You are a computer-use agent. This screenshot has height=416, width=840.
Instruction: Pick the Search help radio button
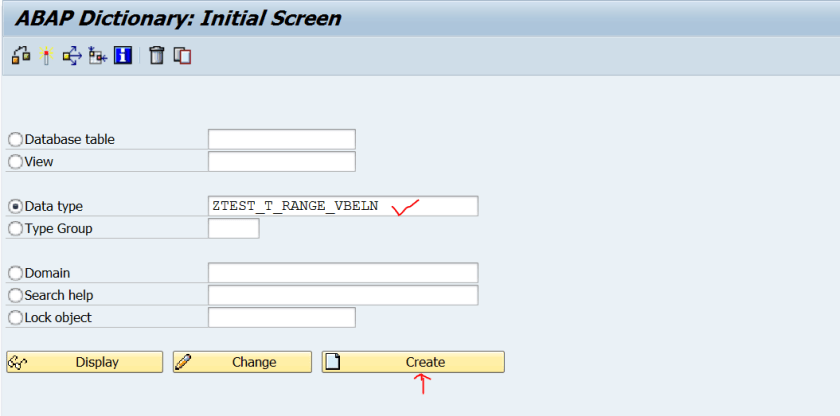coord(15,295)
